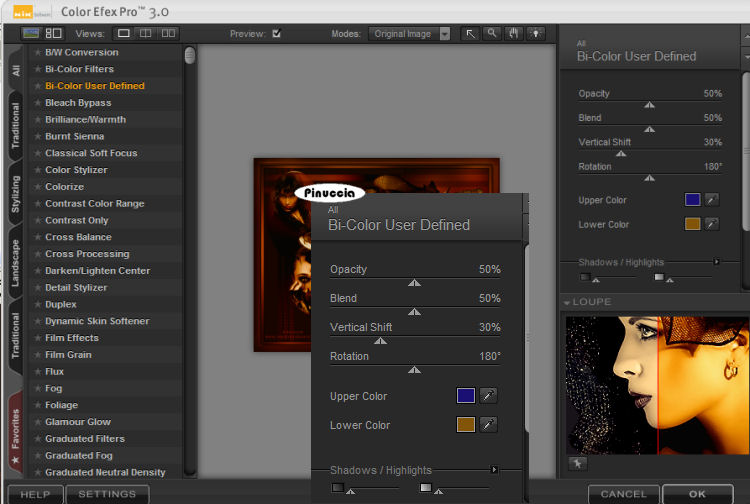This screenshot has height=504, width=750.
Task: Toggle favorite star beside Fog filter
Action: click(x=38, y=389)
